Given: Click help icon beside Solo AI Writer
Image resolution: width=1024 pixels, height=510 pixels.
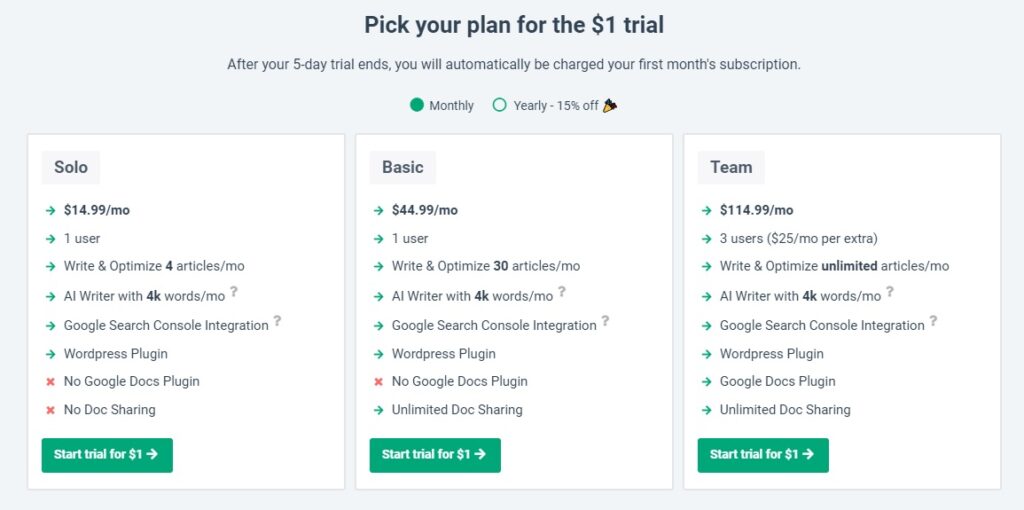Looking at the screenshot, I should tap(234, 292).
